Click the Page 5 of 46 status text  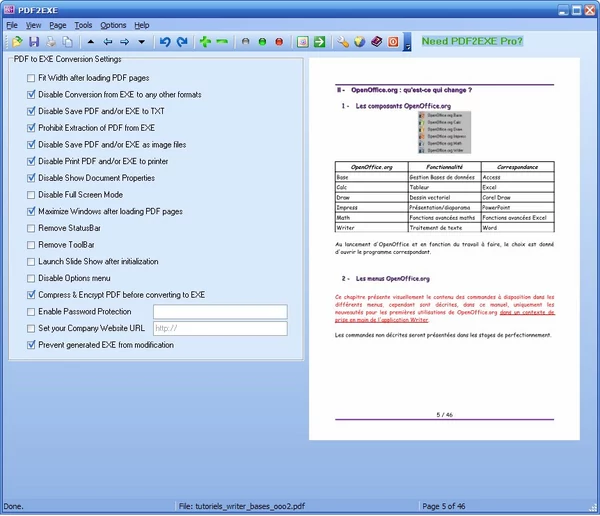[x=443, y=506]
